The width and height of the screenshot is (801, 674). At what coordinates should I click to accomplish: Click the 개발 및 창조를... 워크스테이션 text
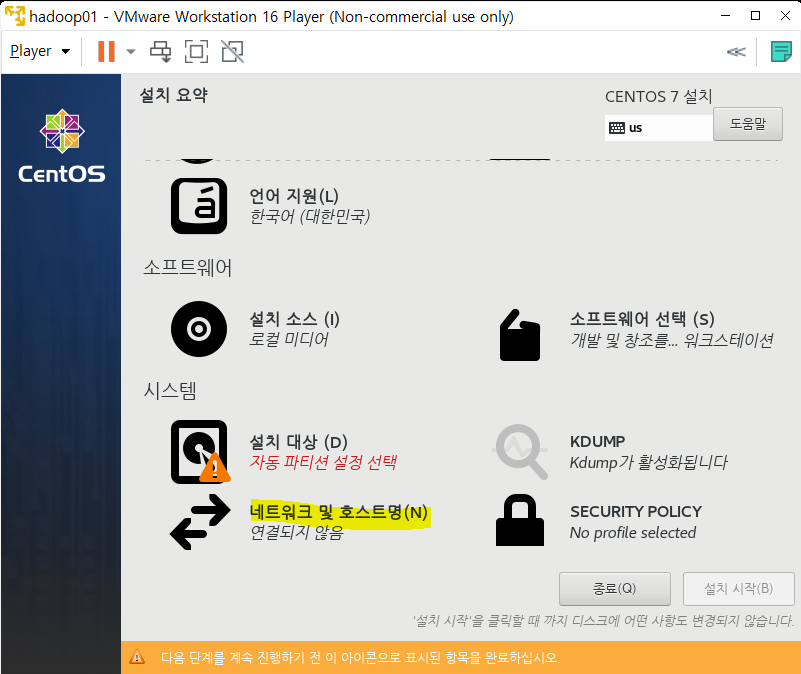(x=672, y=340)
